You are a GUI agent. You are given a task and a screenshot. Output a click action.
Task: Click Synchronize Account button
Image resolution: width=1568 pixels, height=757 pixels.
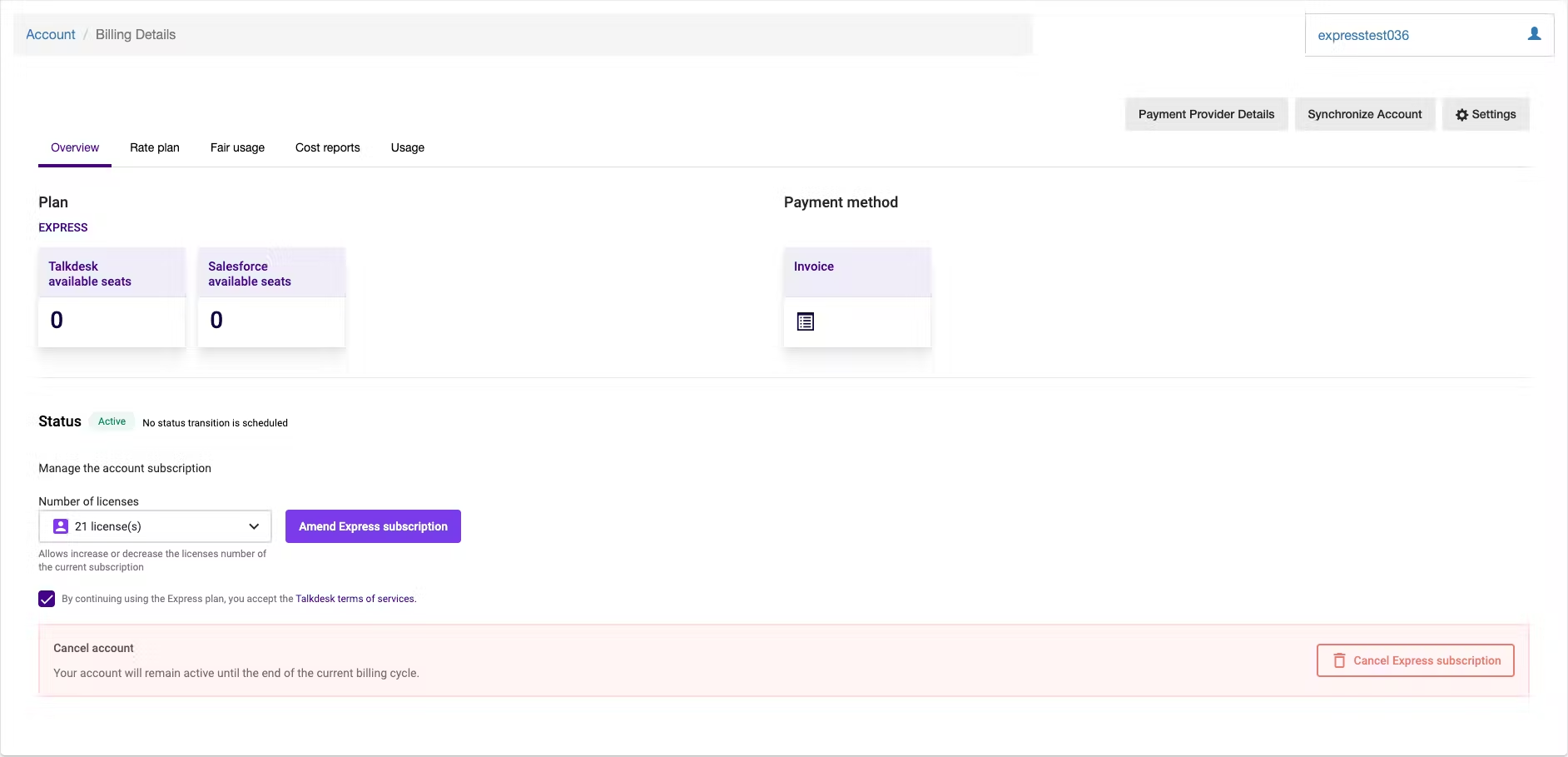1365,114
